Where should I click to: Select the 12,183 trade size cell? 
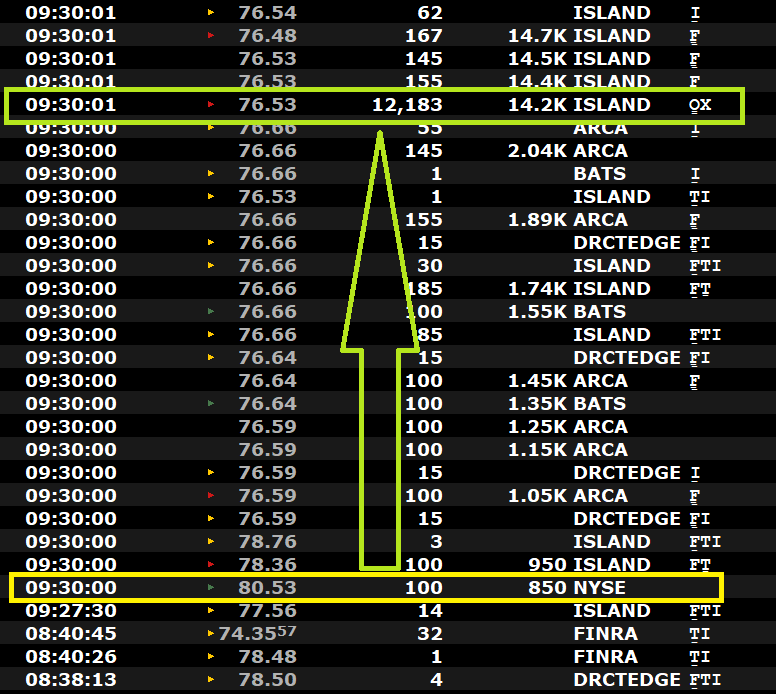point(407,105)
